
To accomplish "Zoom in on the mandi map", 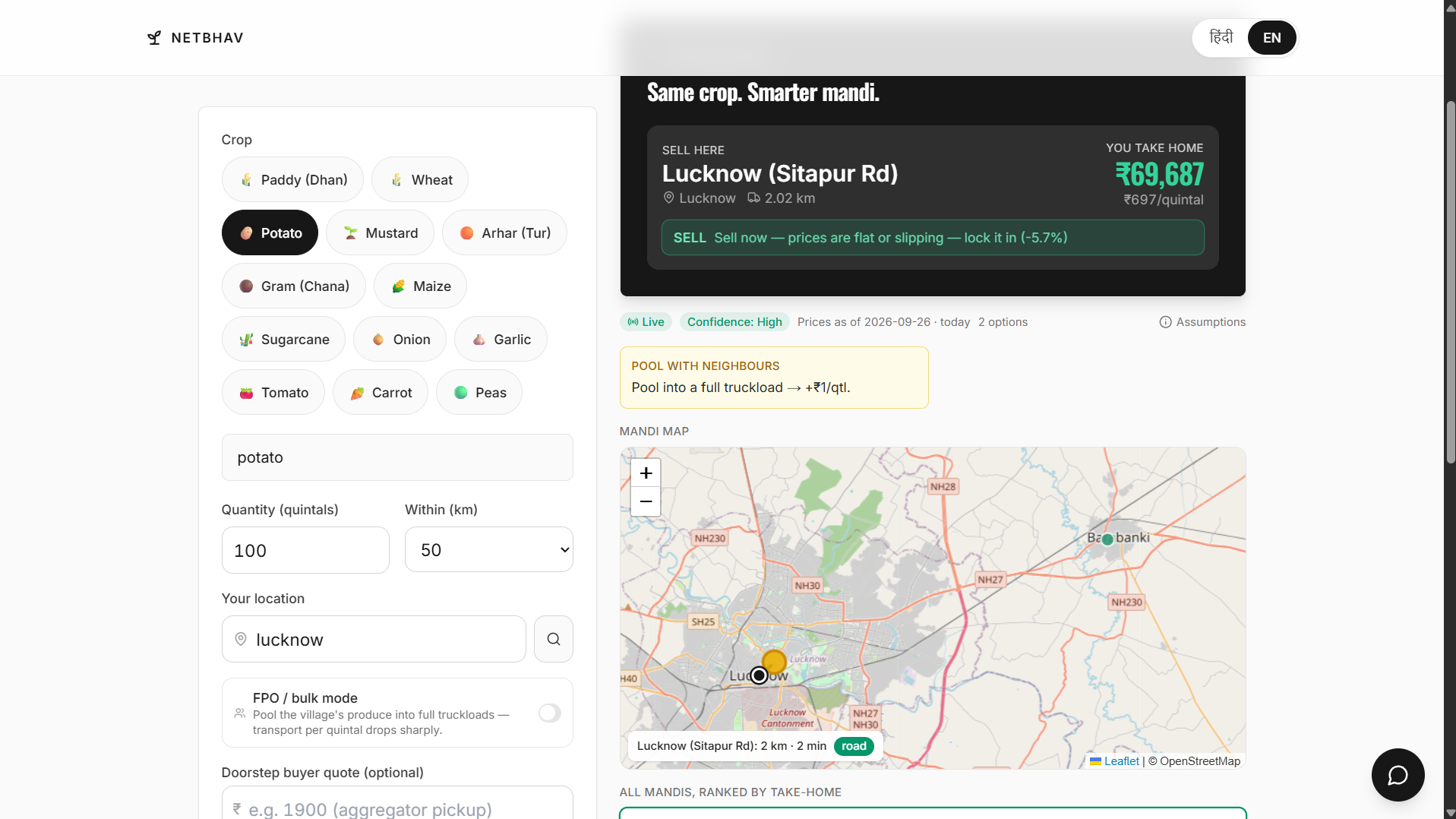I will pos(646,473).
